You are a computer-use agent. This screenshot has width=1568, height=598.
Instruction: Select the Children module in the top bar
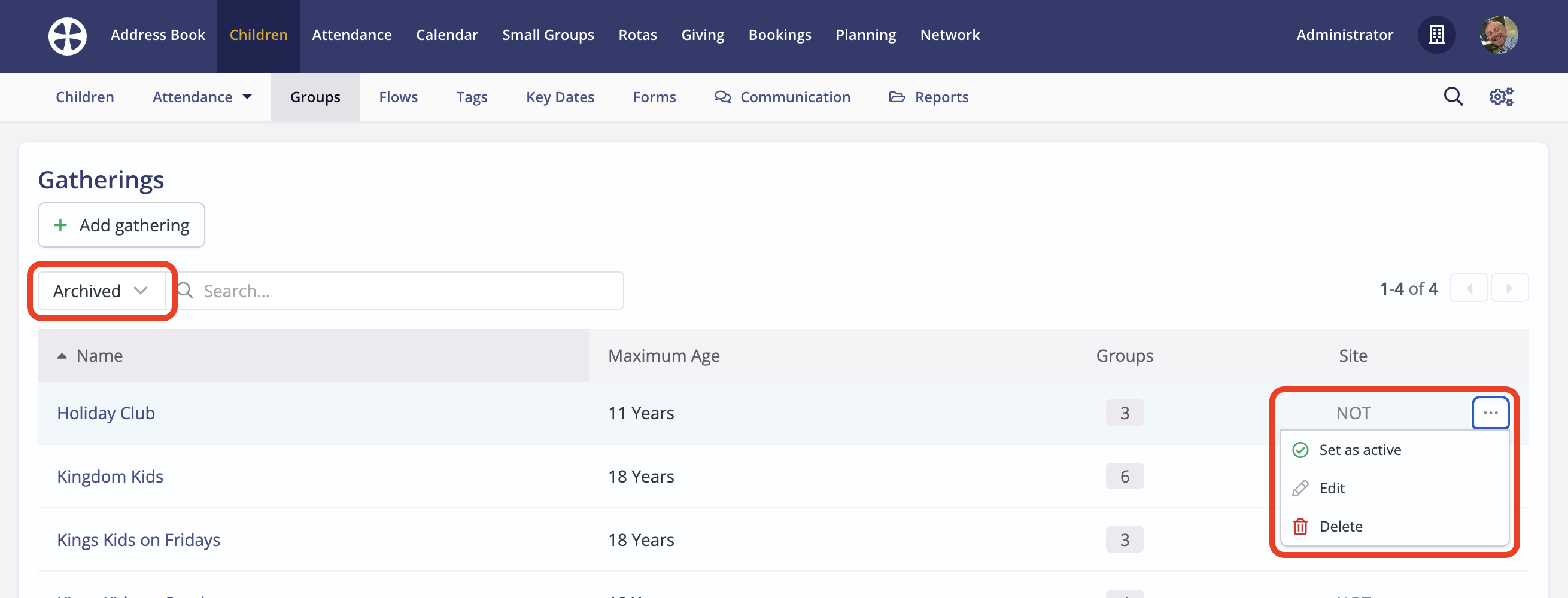coord(258,35)
